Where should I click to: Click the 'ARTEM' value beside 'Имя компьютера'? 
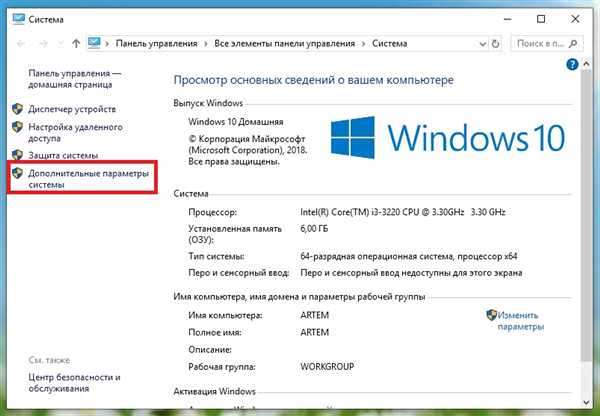coord(315,315)
